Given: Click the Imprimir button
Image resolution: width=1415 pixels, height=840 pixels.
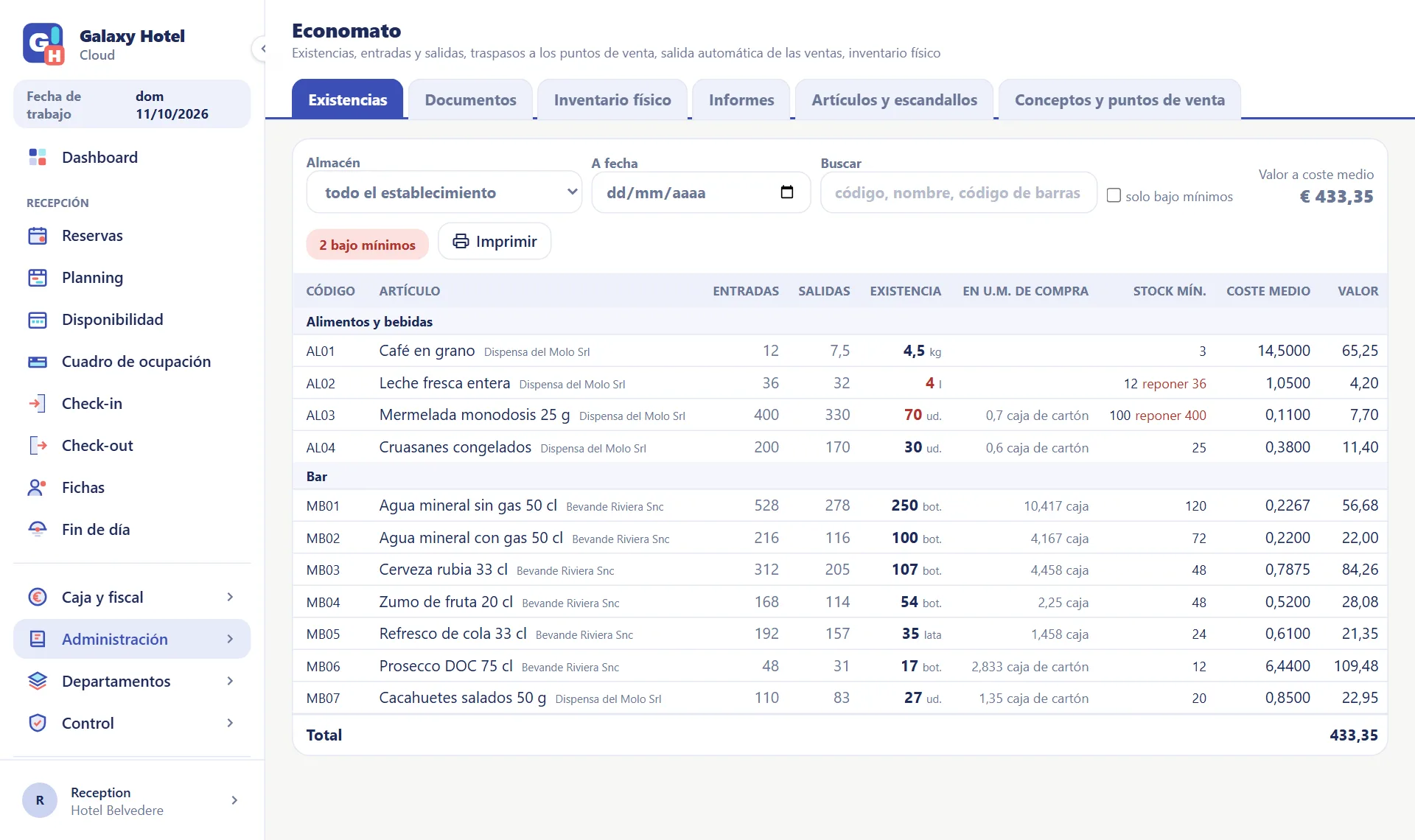Looking at the screenshot, I should 495,242.
